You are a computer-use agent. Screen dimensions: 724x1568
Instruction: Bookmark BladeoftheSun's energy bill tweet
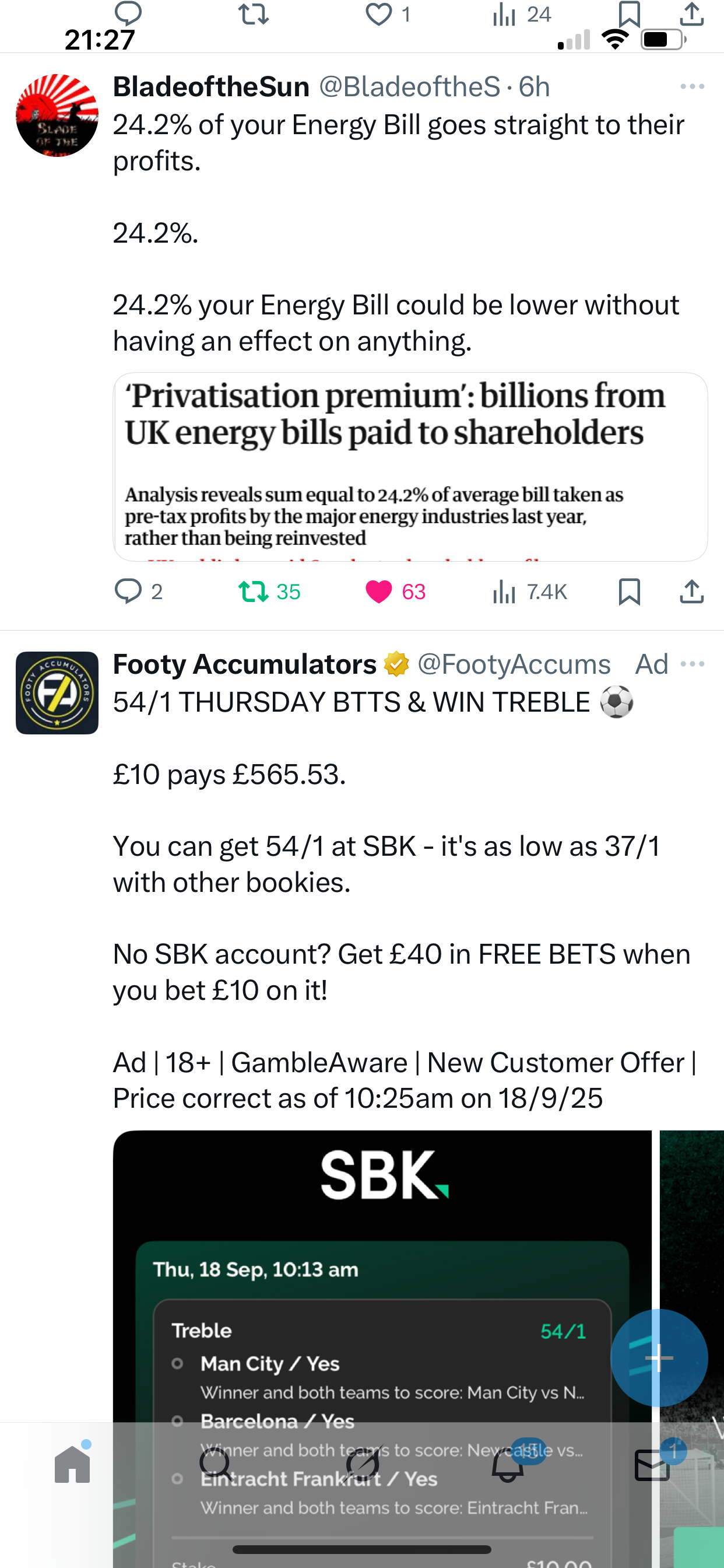coord(629,591)
